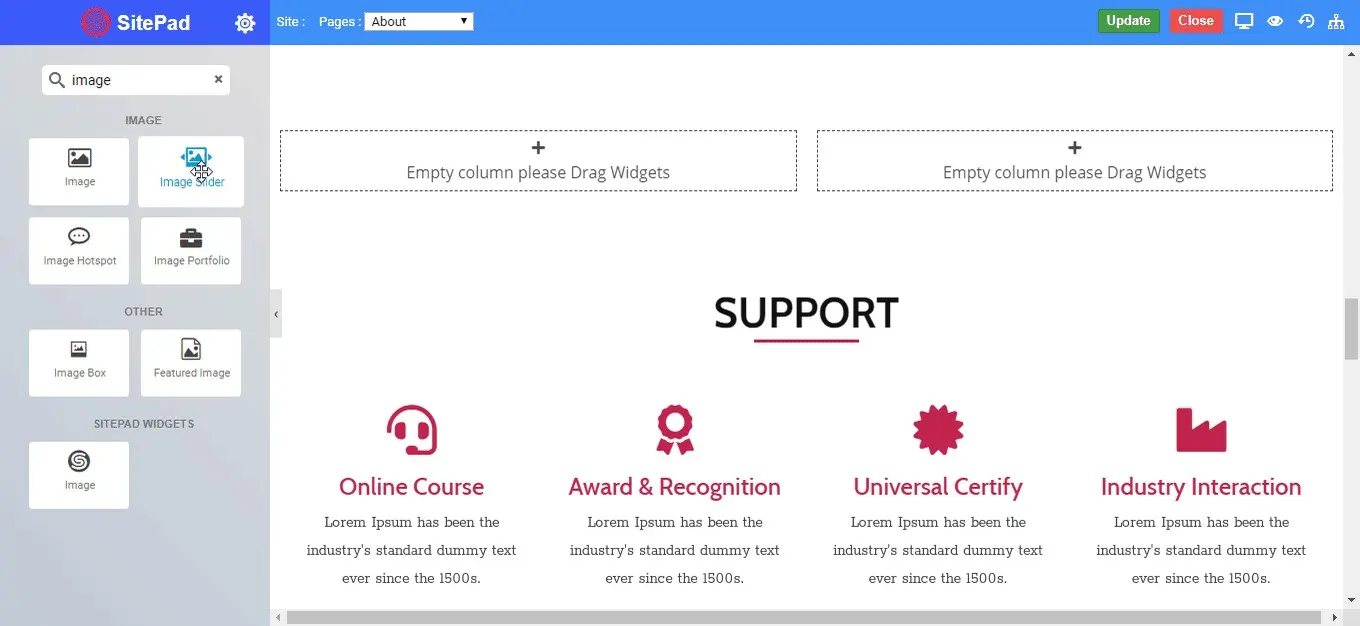Screen dimensions: 1360x626
Task: Preview the page using the eye icon
Action: pos(1275,20)
